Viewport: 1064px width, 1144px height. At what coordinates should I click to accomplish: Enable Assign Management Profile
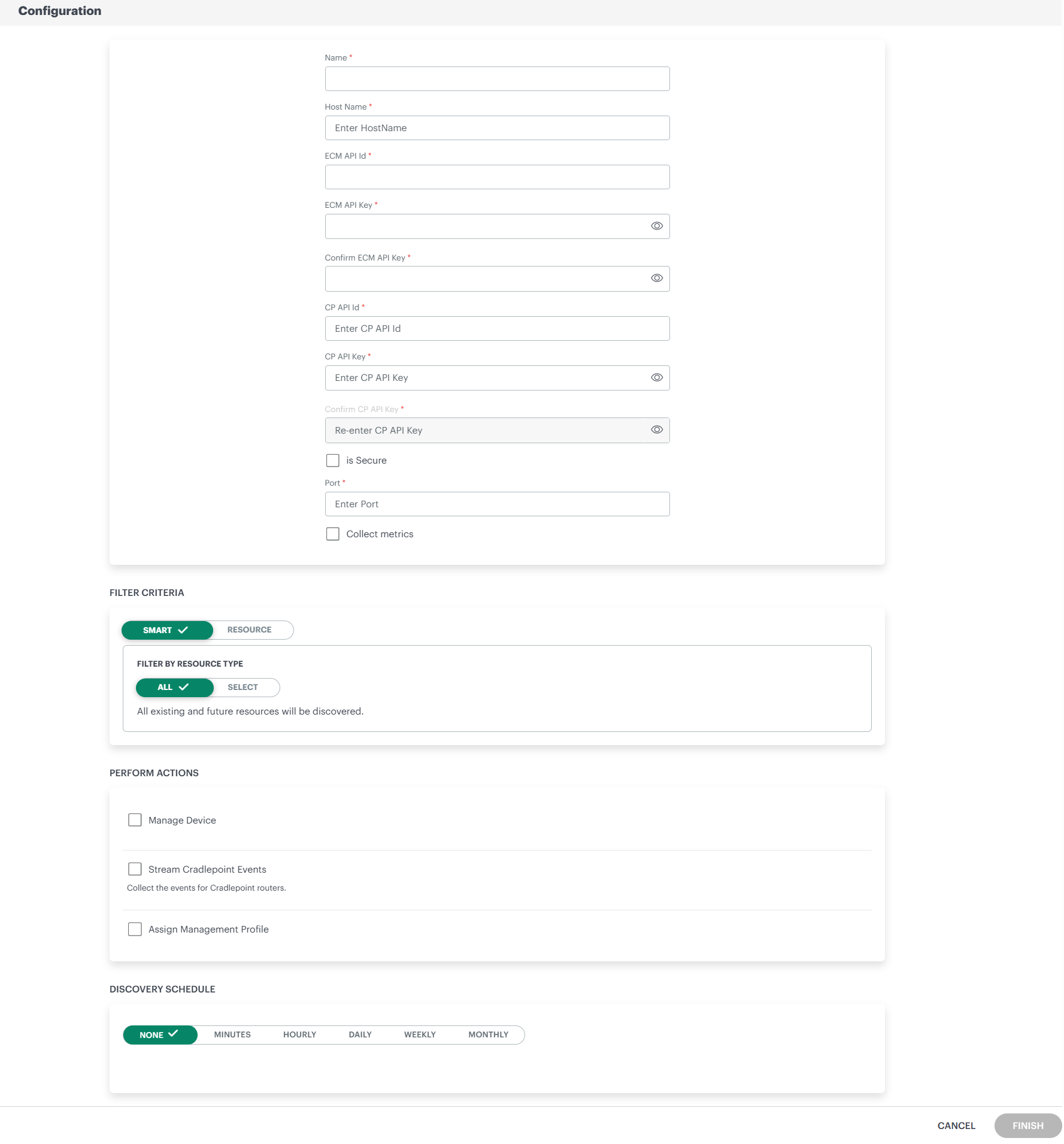pyautogui.click(x=135, y=929)
